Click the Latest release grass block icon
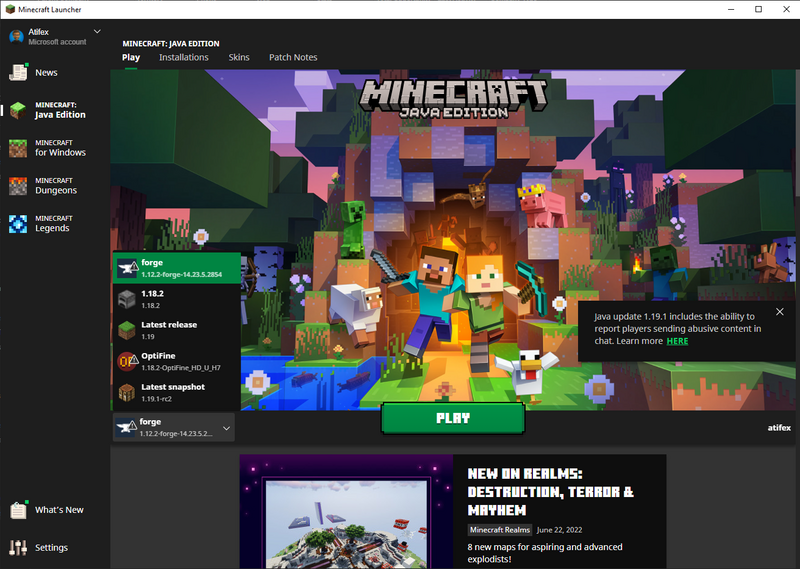Viewport: 800px width, 569px height. [x=127, y=330]
